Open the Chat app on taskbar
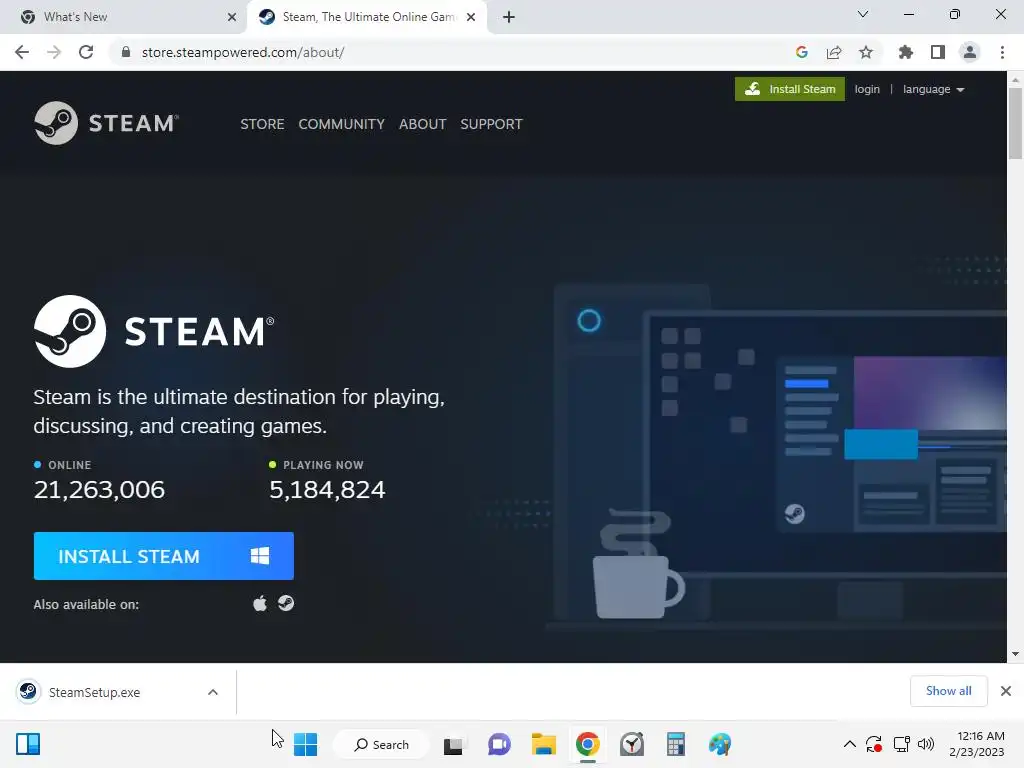The width and height of the screenshot is (1024, 768). coord(500,744)
